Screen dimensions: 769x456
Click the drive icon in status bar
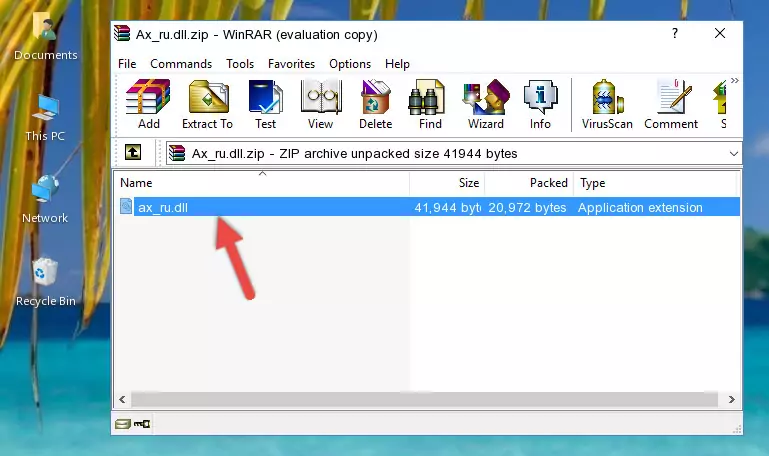(x=123, y=424)
